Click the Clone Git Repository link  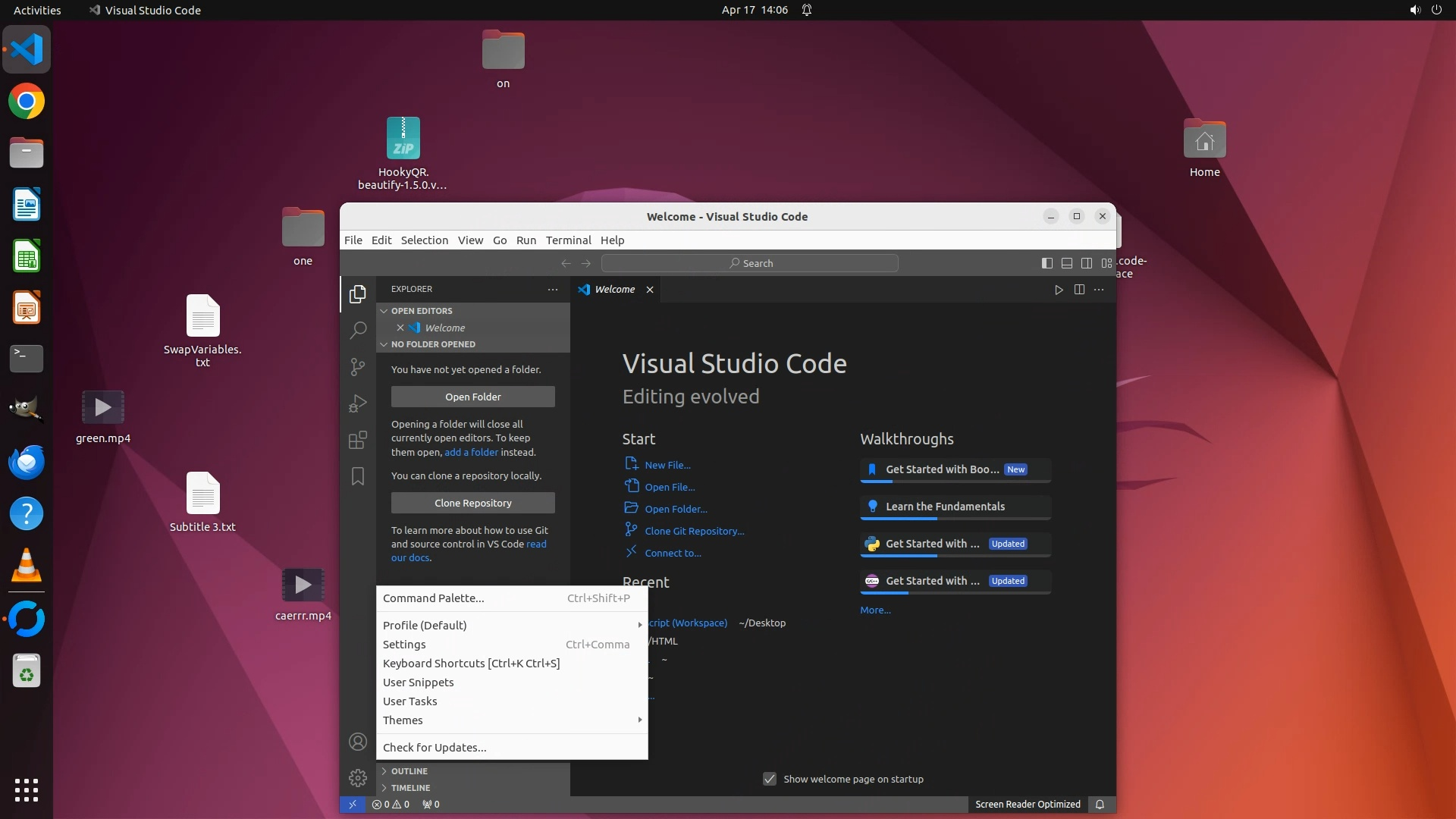click(x=694, y=531)
